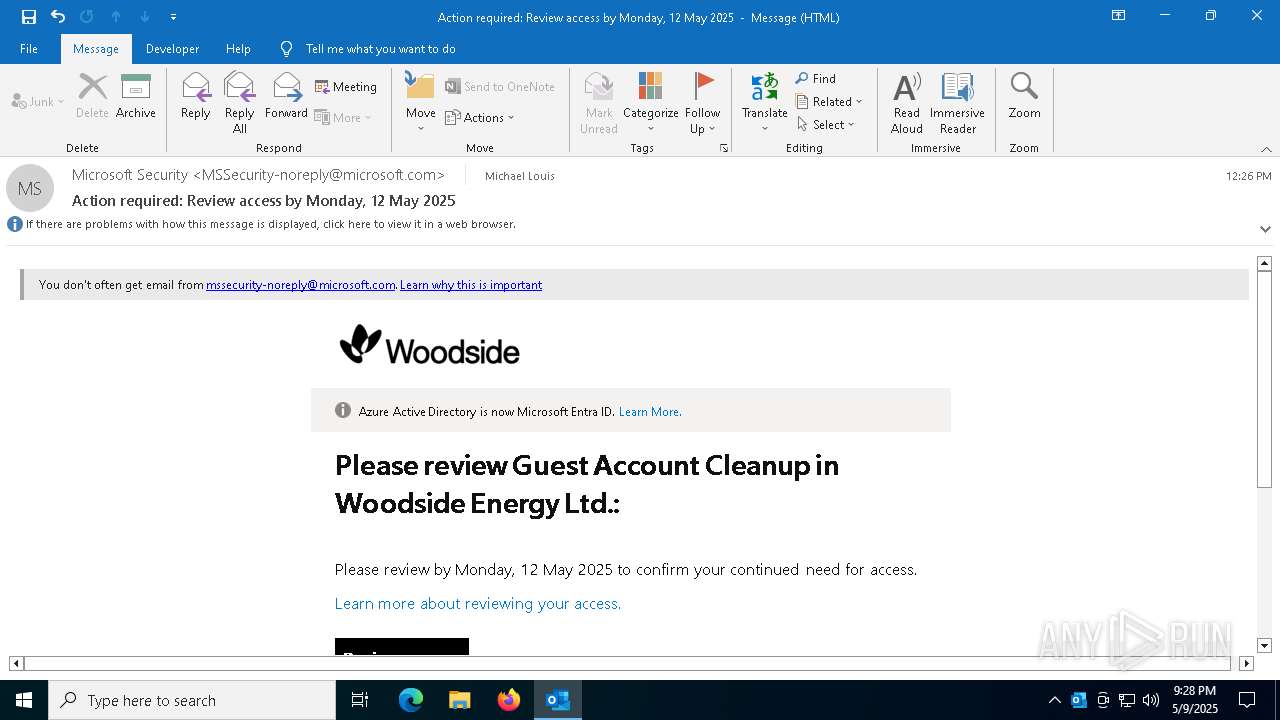Switch to the Developer tab
The width and height of the screenshot is (1280, 720).
(x=172, y=49)
